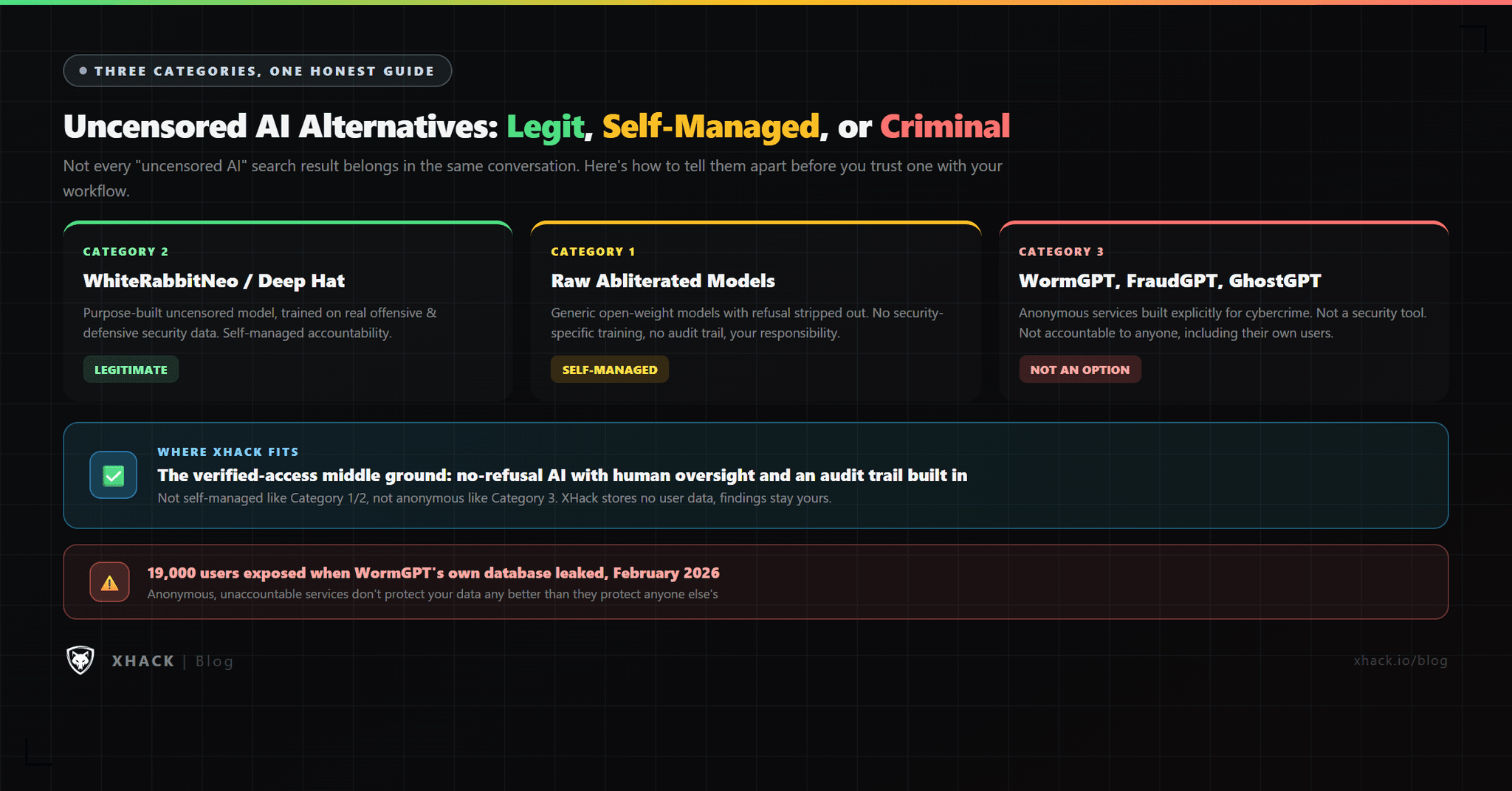Click the line "Not self-managed like Category 1/2"

(495, 498)
